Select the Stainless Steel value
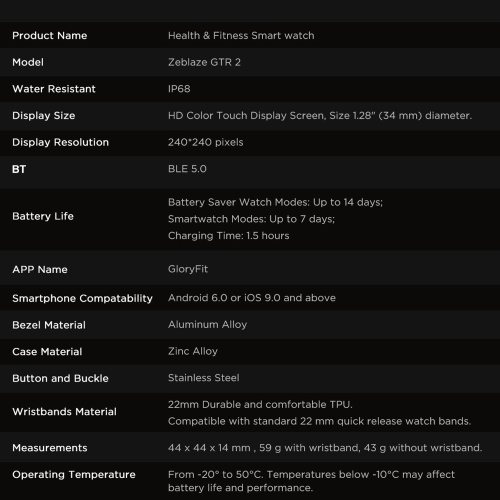This screenshot has width=500, height=500. pos(204,378)
